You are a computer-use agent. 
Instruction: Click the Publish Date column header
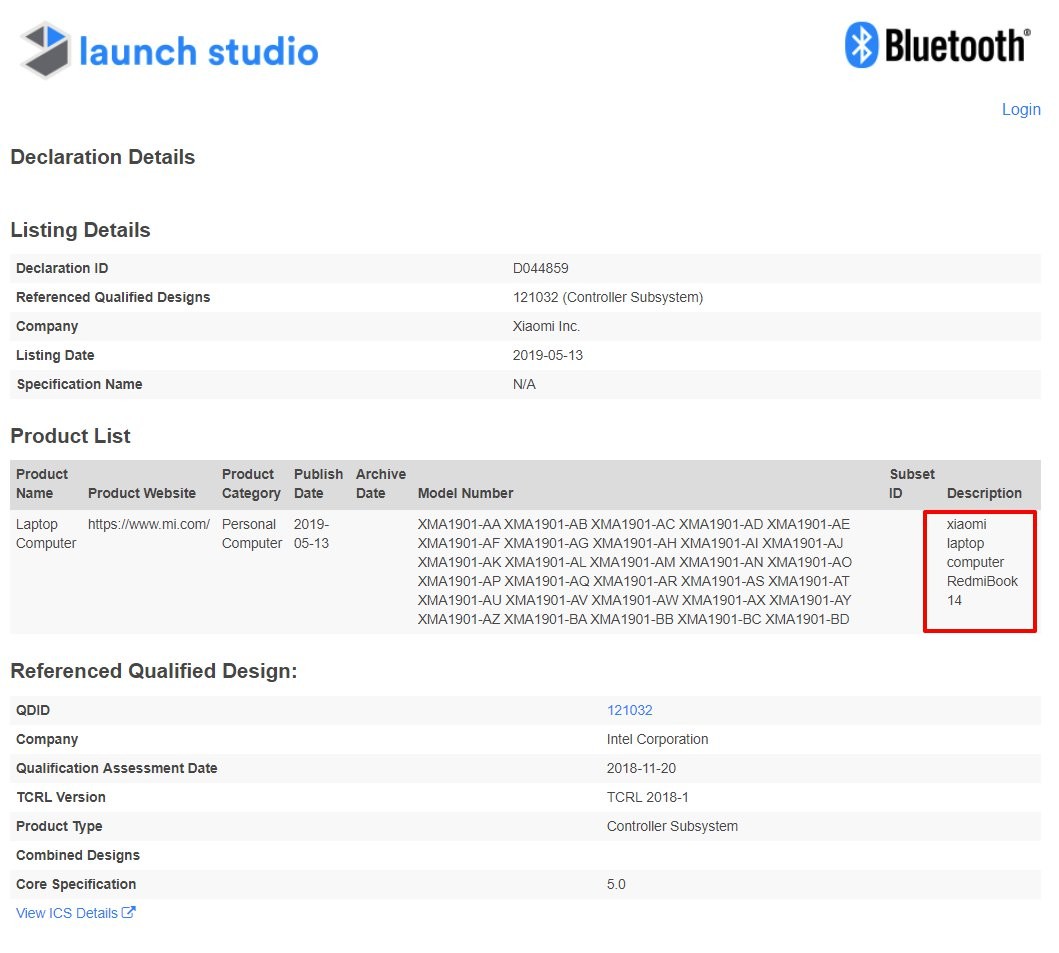[318, 484]
